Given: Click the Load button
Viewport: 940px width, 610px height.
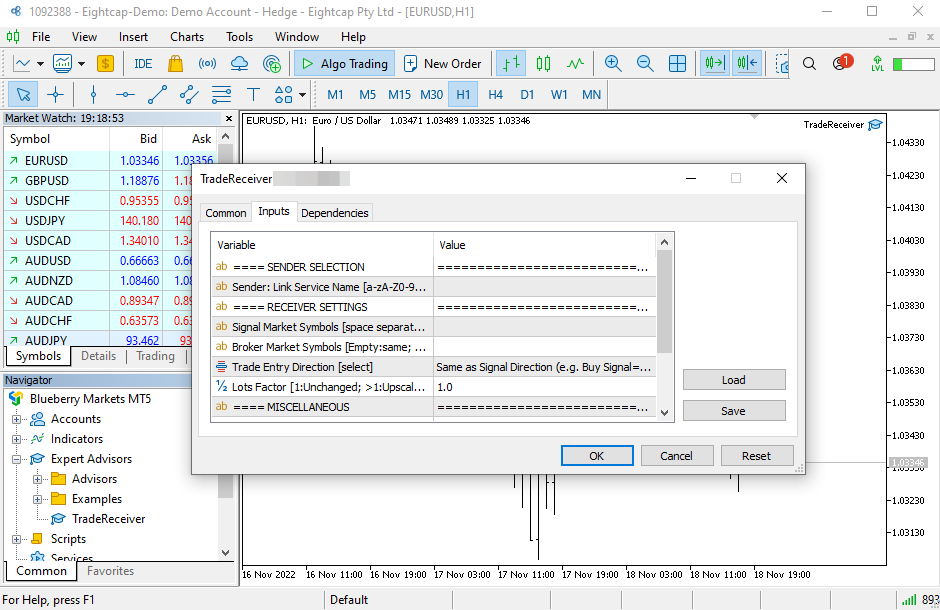Looking at the screenshot, I should [733, 380].
